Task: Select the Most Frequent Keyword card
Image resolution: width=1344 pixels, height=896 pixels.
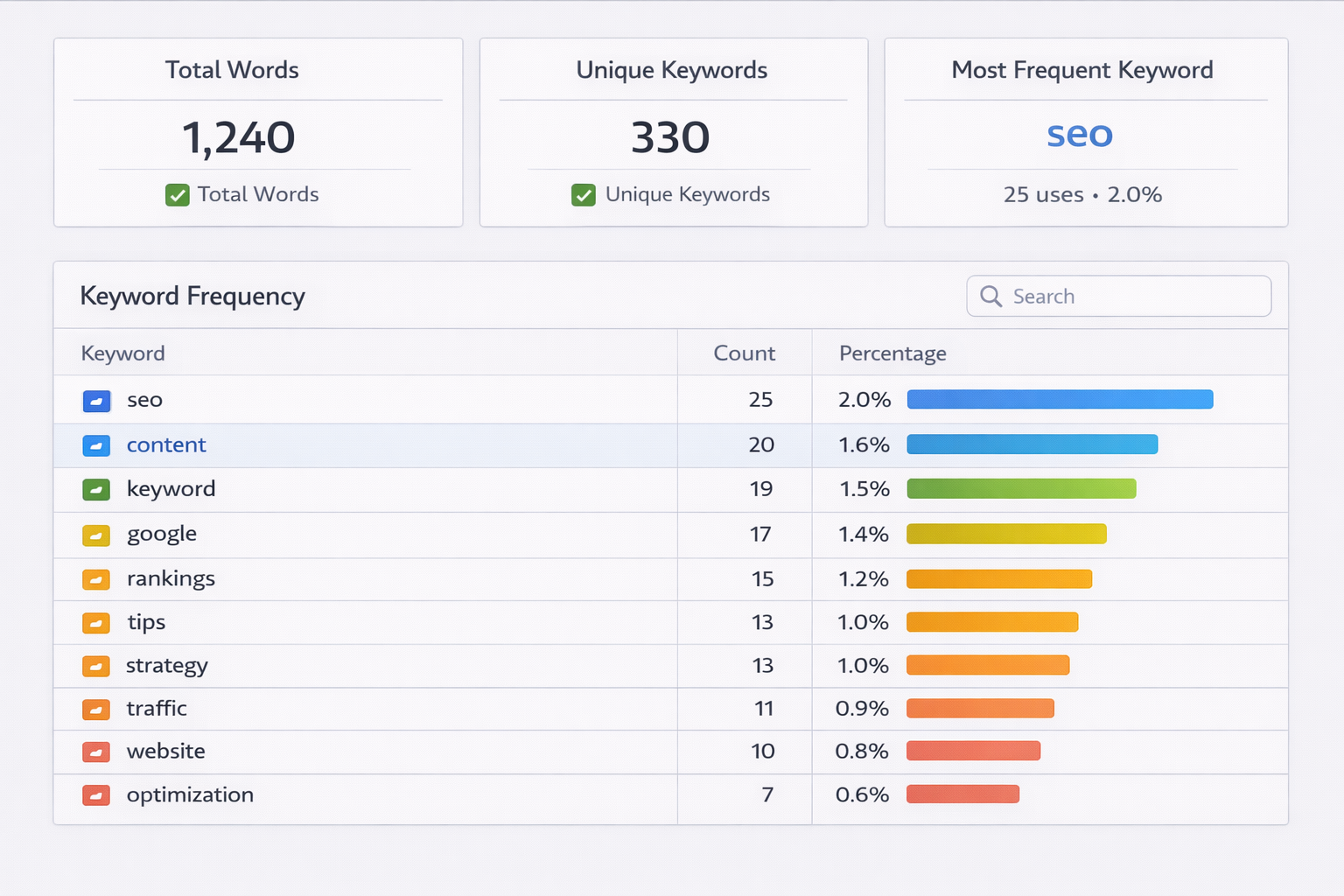Action: (x=1085, y=131)
